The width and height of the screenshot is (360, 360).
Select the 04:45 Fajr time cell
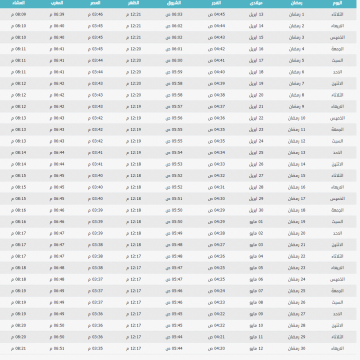(x=217, y=15)
